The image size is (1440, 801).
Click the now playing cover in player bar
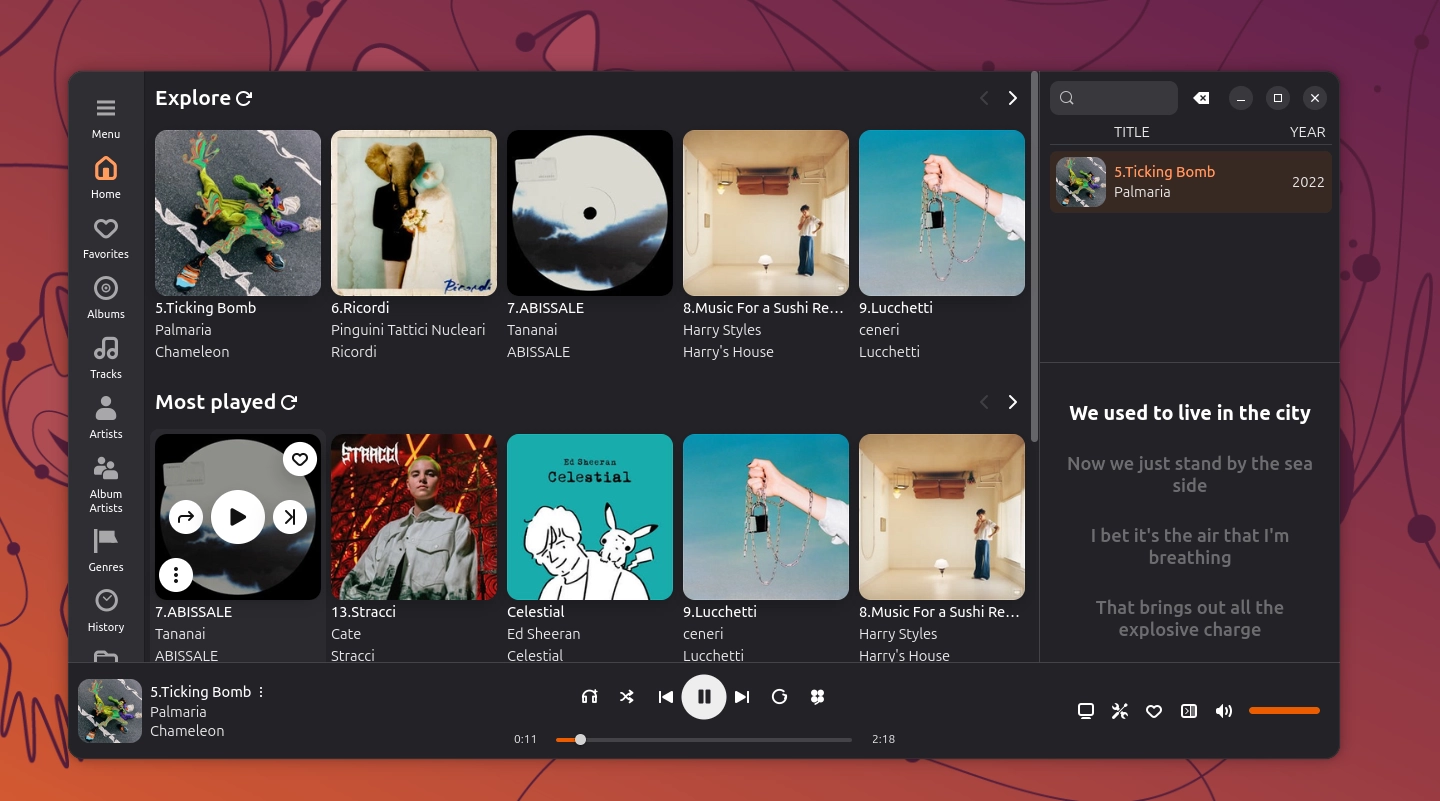[110, 711]
